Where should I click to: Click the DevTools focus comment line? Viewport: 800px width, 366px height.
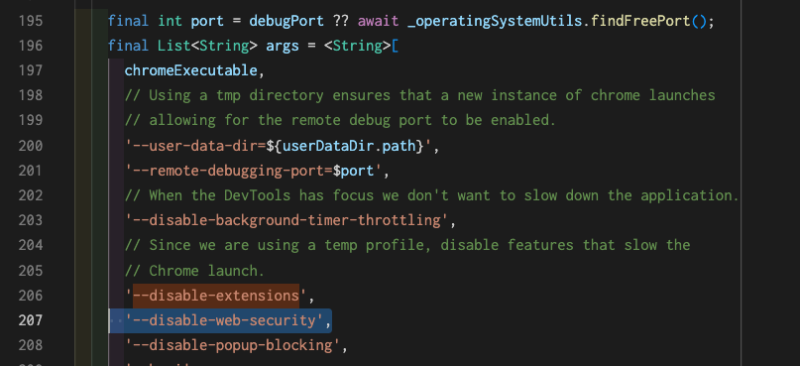432,196
